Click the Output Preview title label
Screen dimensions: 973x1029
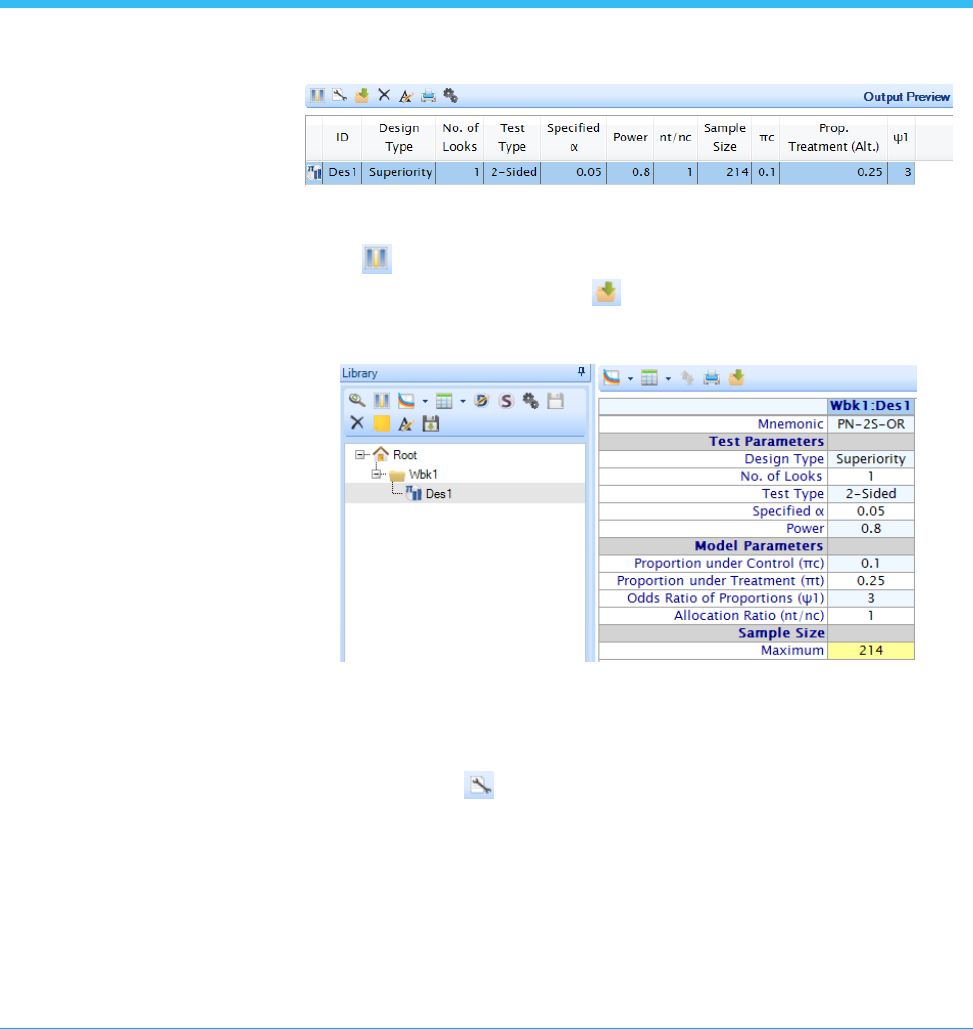pos(906,96)
